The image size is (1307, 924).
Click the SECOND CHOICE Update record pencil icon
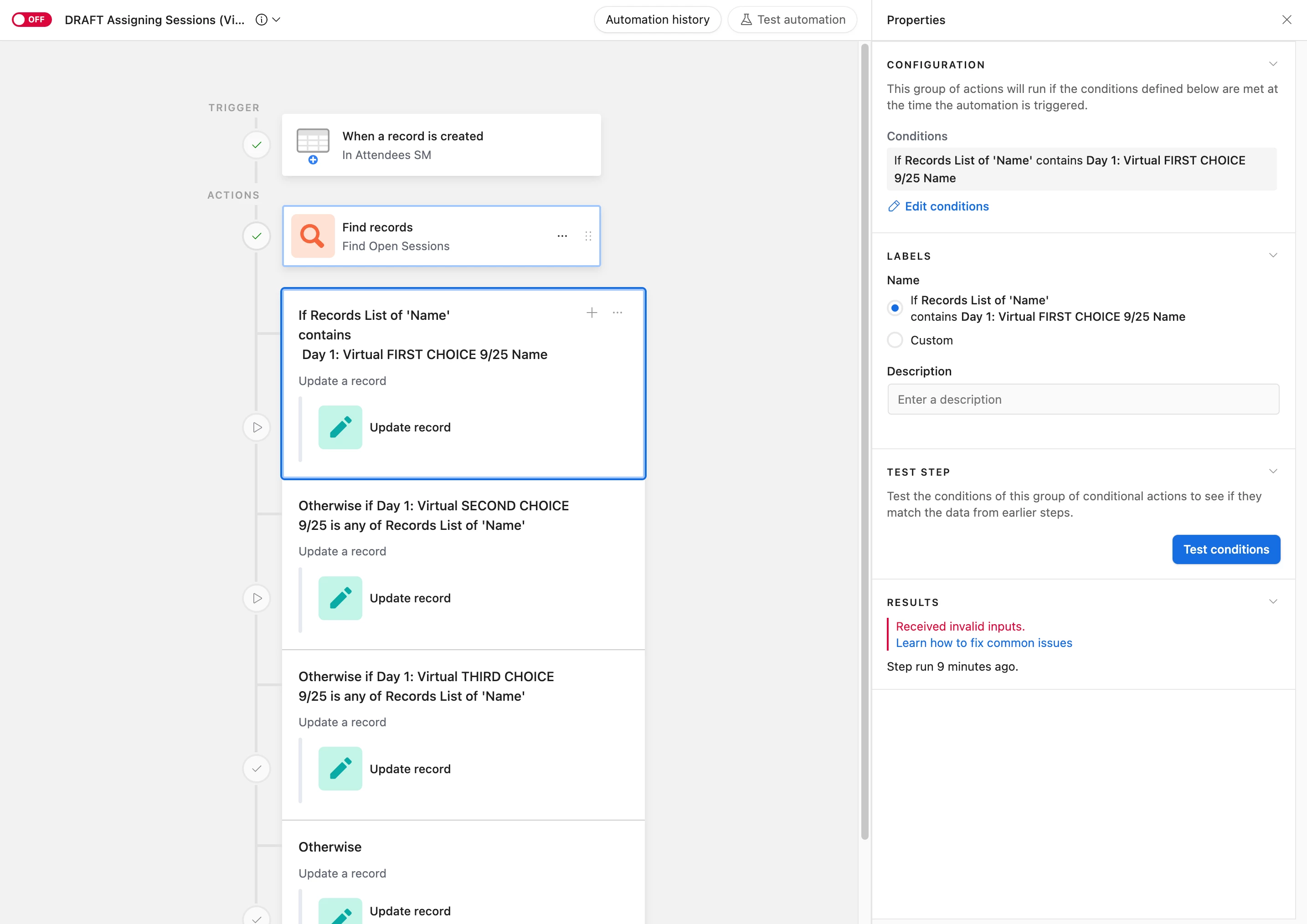click(340, 598)
